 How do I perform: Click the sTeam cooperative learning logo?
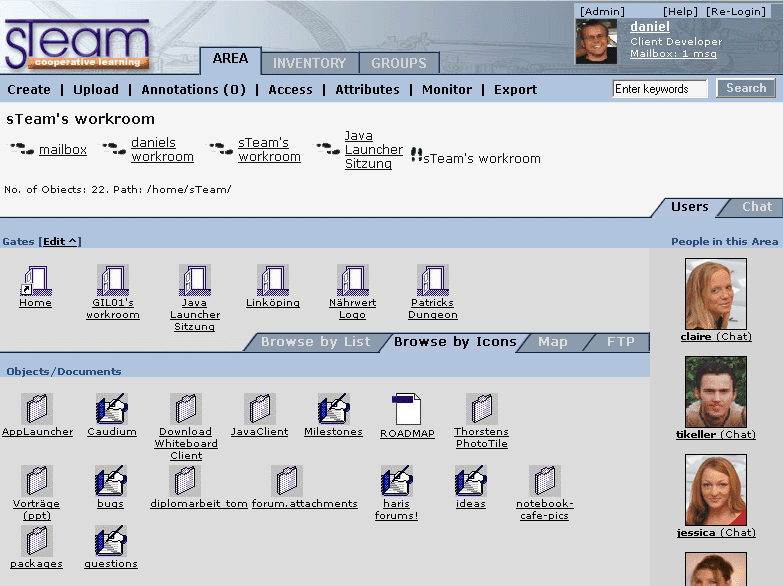coord(77,44)
